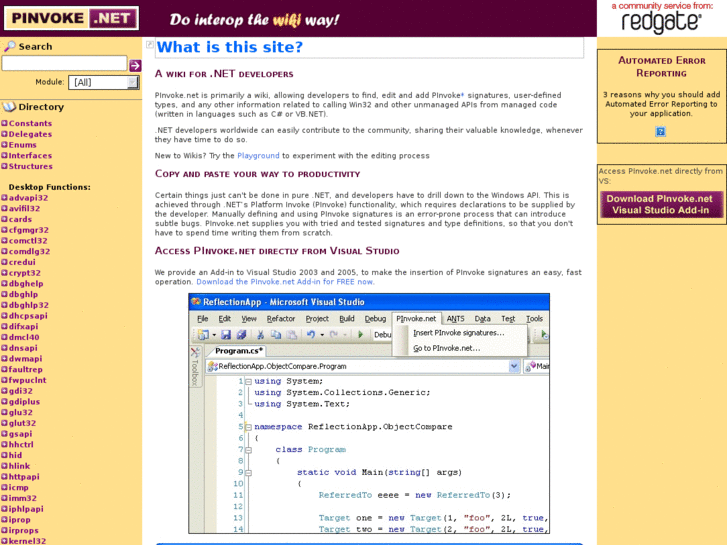The width and height of the screenshot is (727, 545).
Task: Open the redgate logo link
Action: 661,22
